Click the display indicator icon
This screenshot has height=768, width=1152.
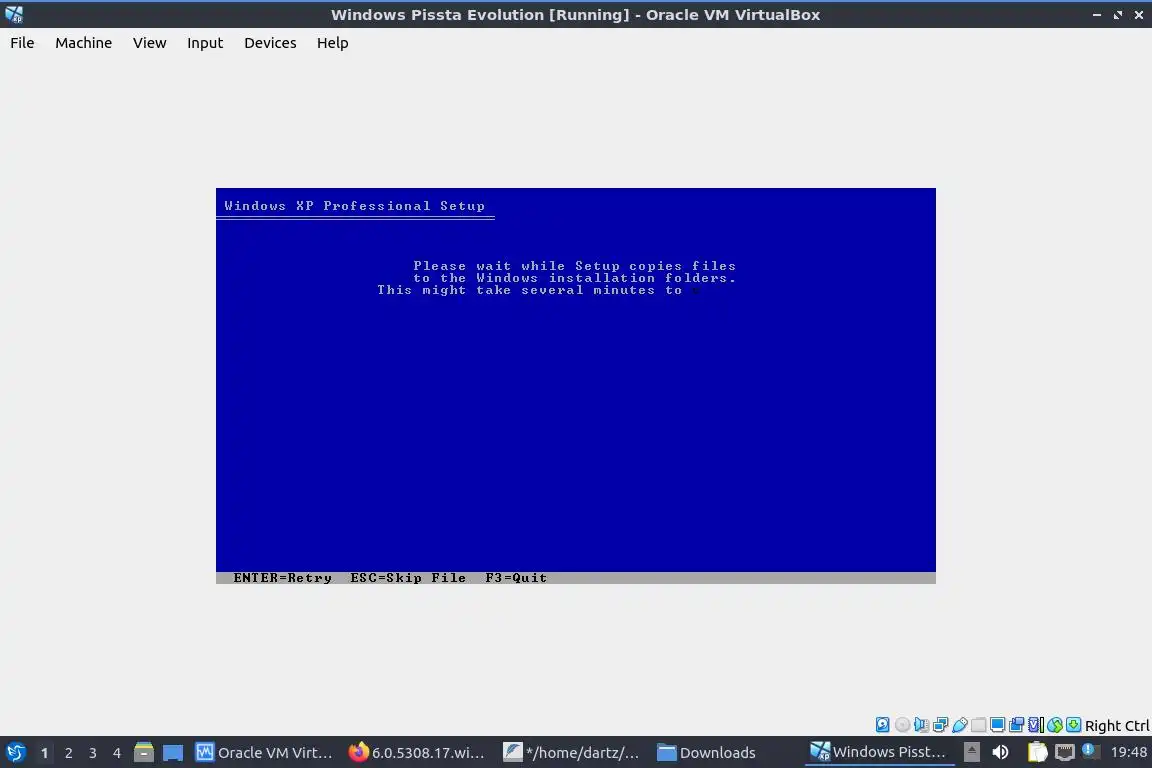[x=998, y=725]
